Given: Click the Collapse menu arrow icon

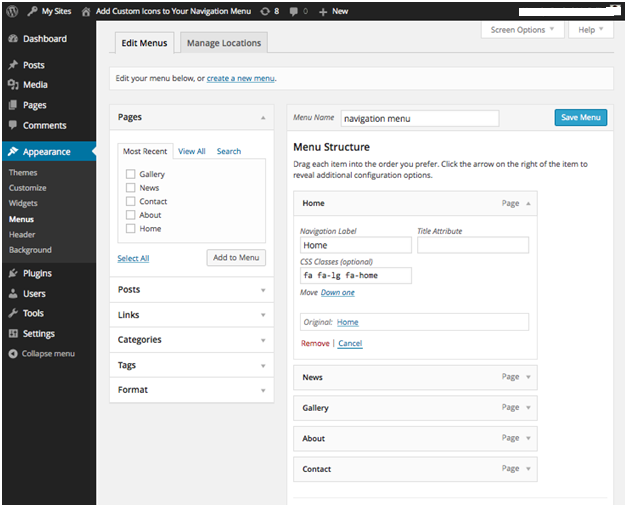Looking at the screenshot, I should pyautogui.click(x=13, y=354).
